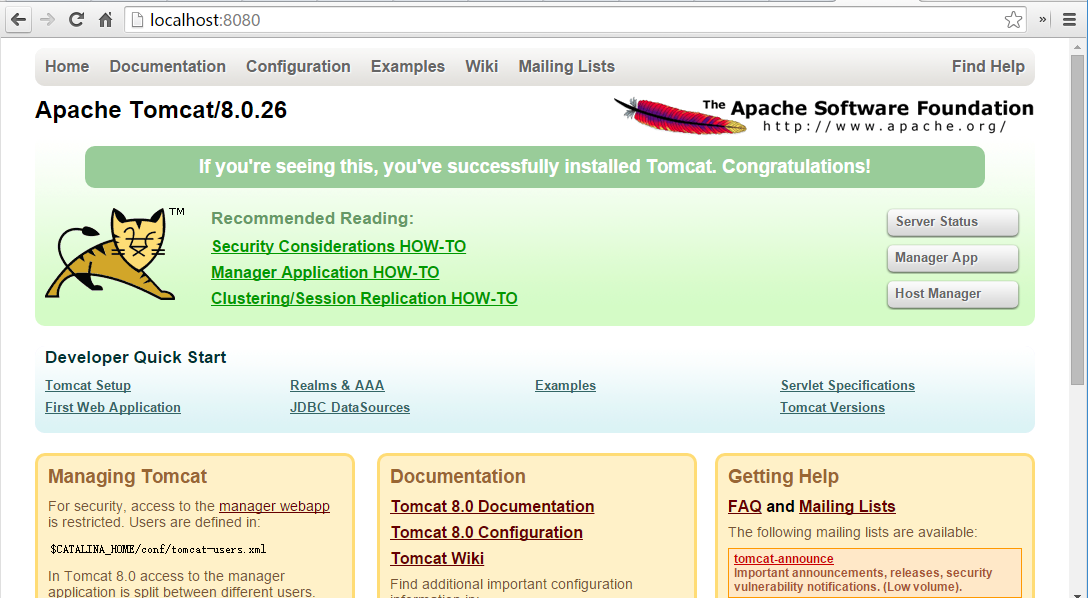Open Clustering/Session Replication HOW-TO link
The height and width of the screenshot is (598, 1088).
pyautogui.click(x=364, y=298)
